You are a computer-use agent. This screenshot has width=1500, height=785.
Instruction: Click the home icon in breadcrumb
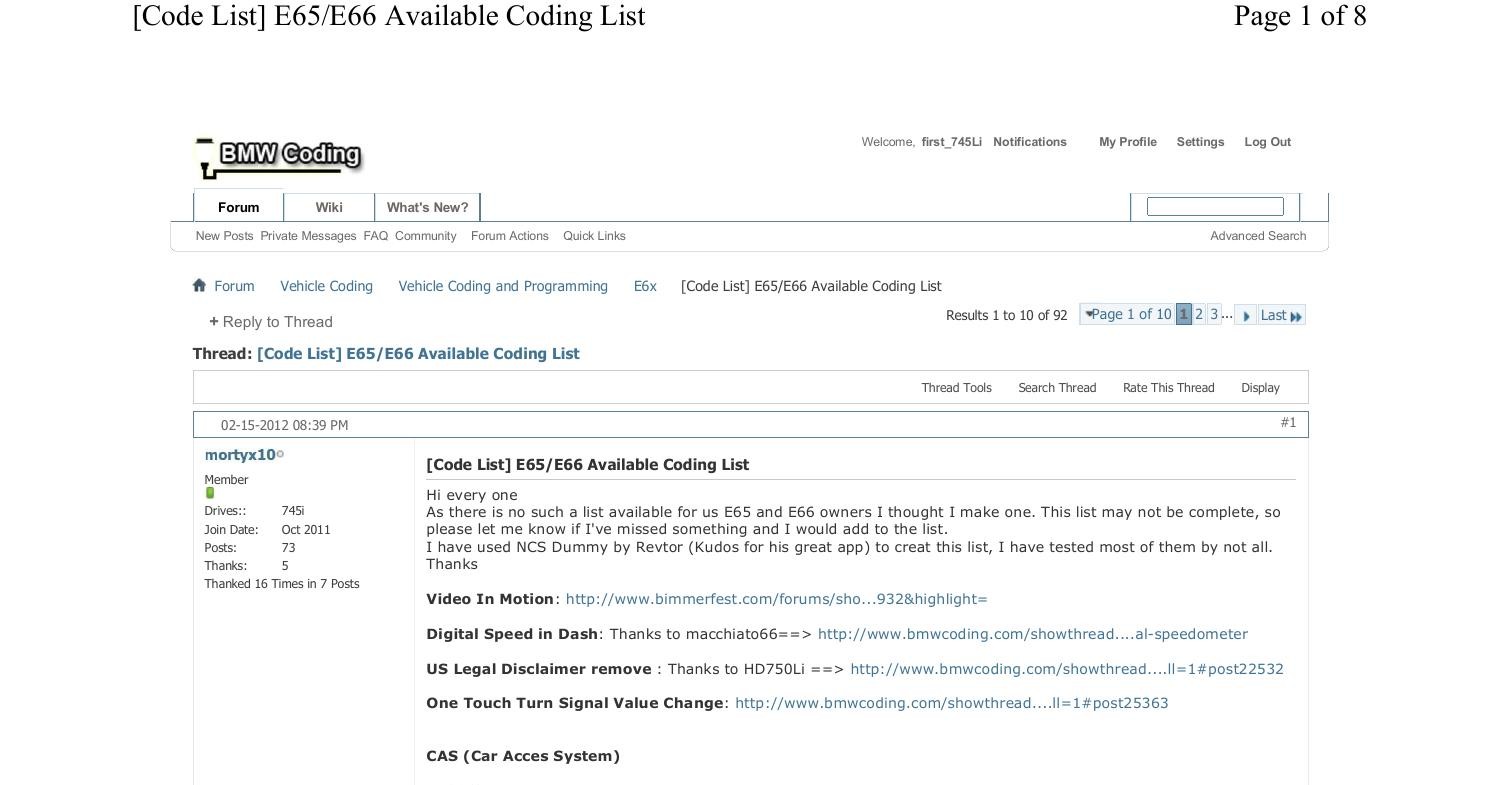199,285
